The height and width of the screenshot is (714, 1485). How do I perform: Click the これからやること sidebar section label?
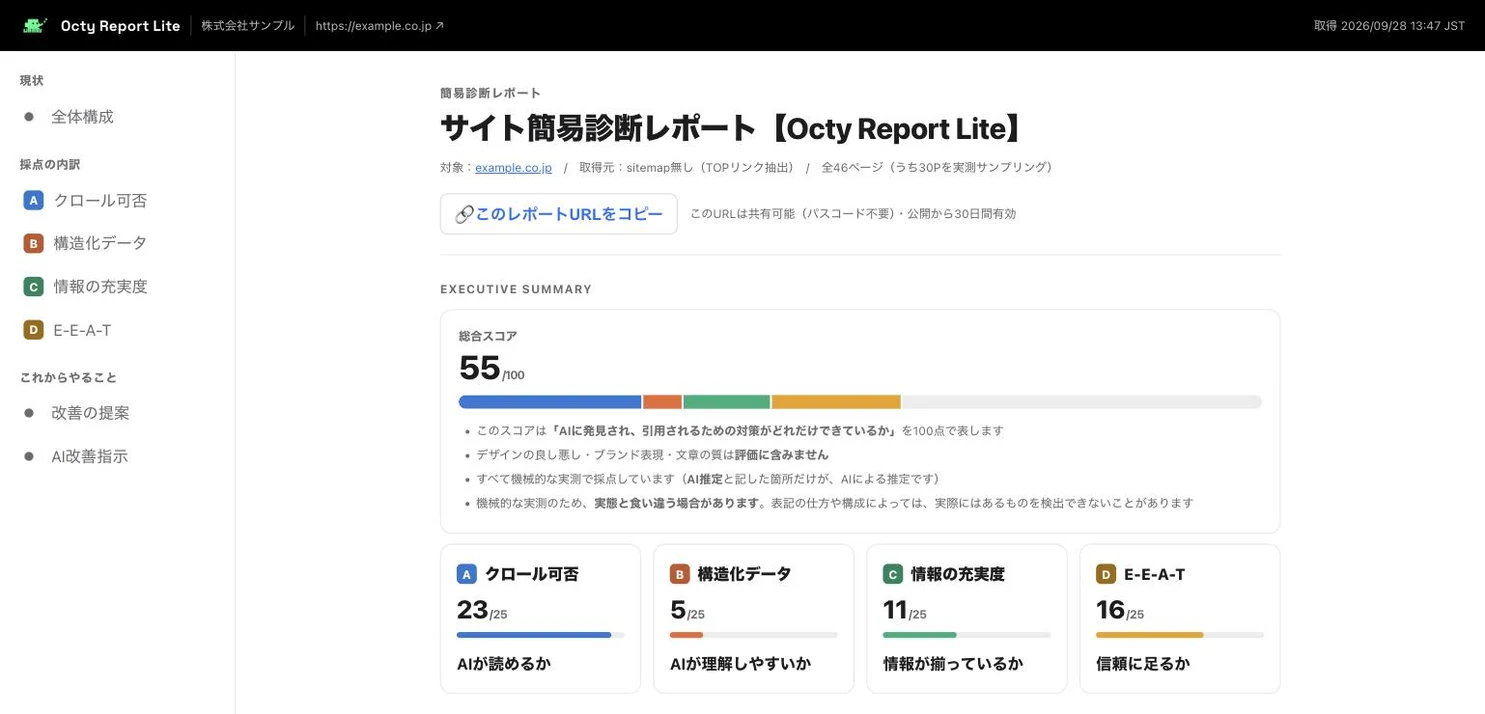click(68, 378)
